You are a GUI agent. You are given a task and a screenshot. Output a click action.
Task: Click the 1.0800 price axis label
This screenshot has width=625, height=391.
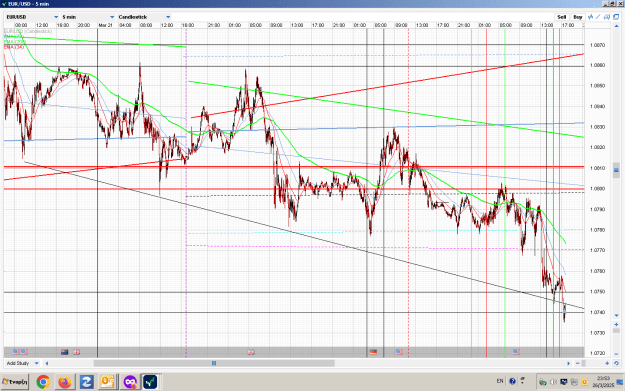[597, 189]
